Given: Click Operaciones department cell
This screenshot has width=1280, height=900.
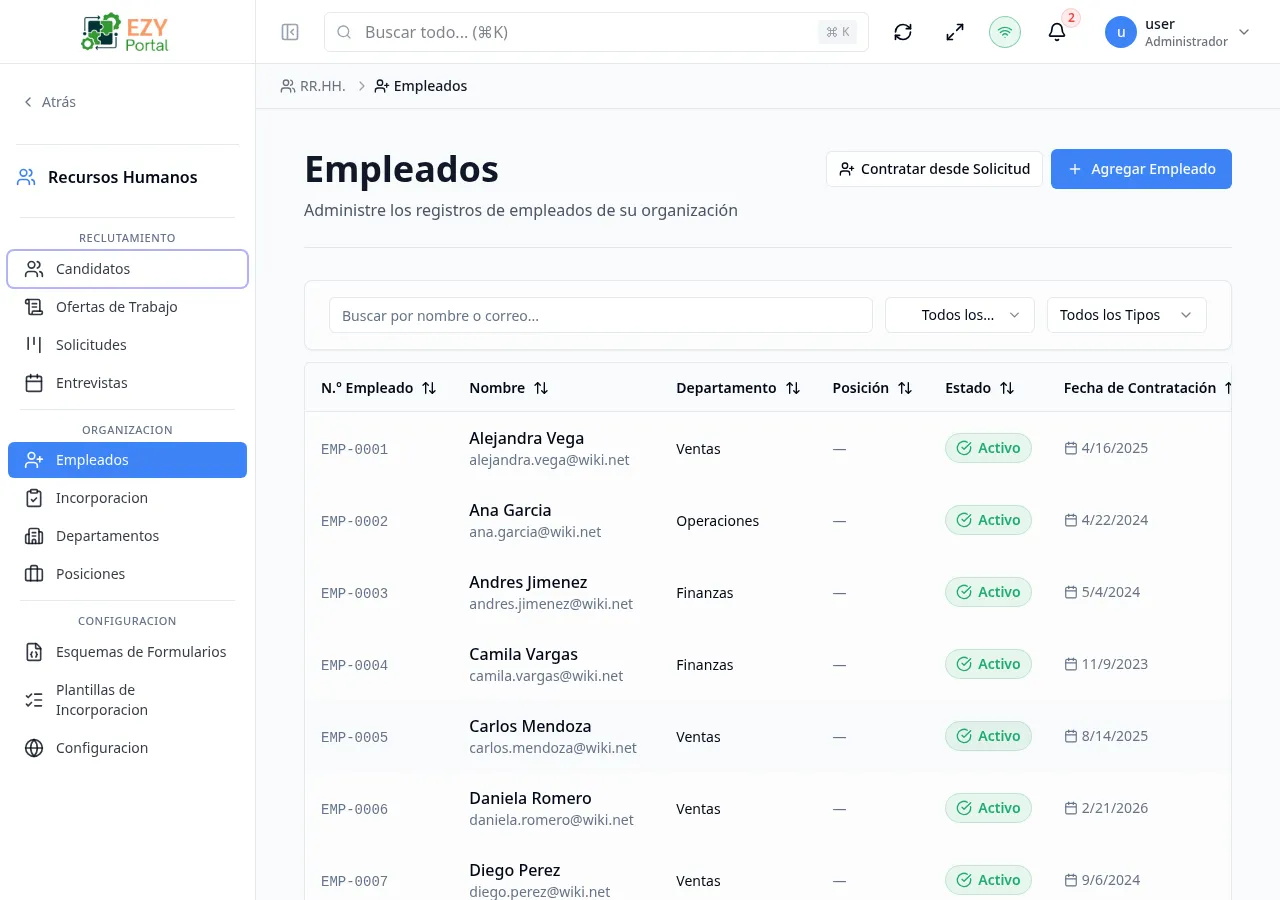Looking at the screenshot, I should click(x=717, y=521).
